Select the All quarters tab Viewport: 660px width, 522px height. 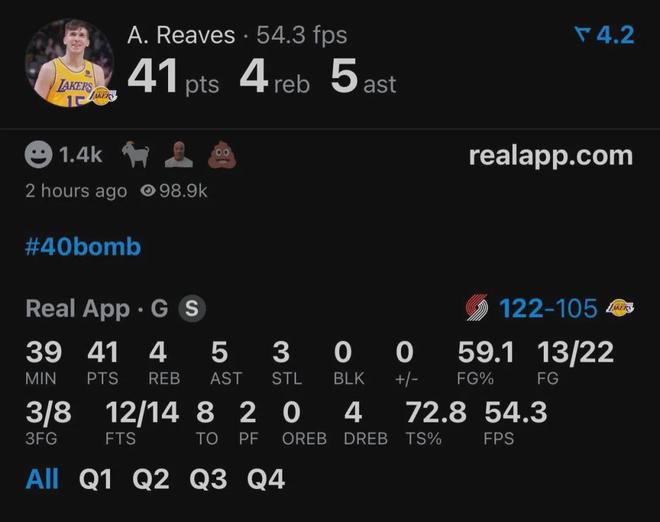(x=42, y=479)
